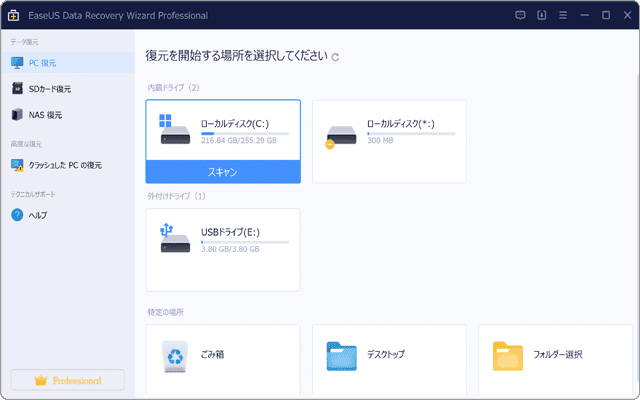Choose the フォルダー選択 label

pos(558,354)
